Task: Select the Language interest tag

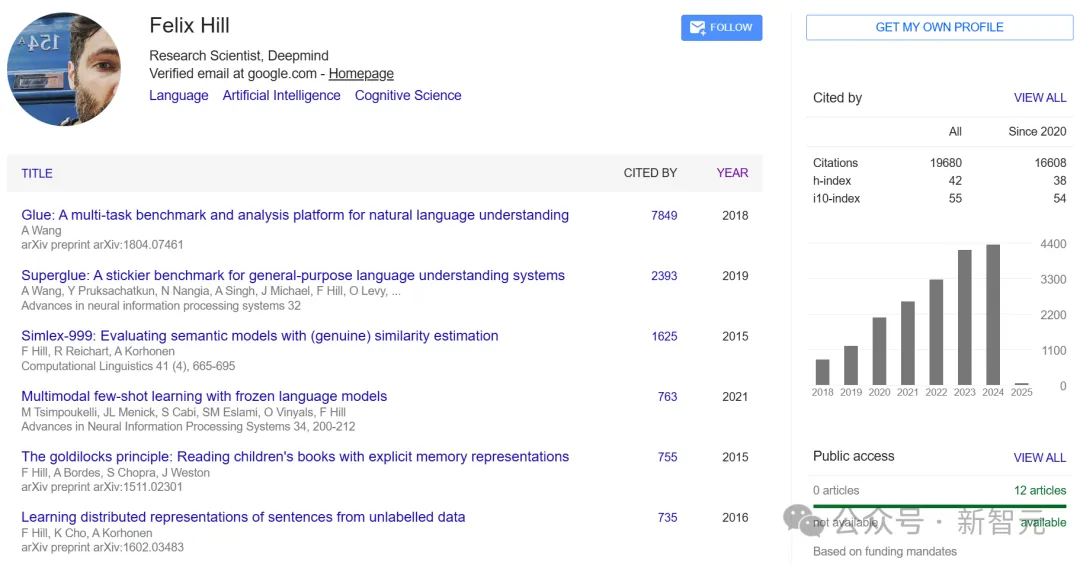Action: pos(179,96)
